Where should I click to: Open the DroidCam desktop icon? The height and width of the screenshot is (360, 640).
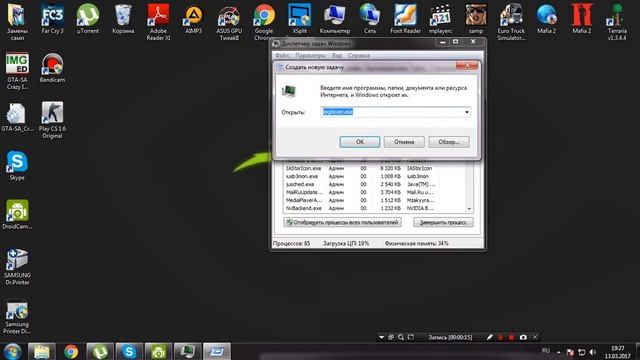click(17, 215)
